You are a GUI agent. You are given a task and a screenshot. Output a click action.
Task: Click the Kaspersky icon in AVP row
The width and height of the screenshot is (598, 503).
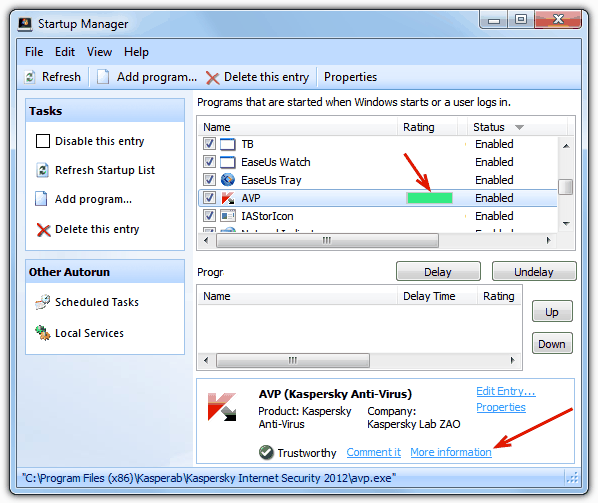point(228,198)
